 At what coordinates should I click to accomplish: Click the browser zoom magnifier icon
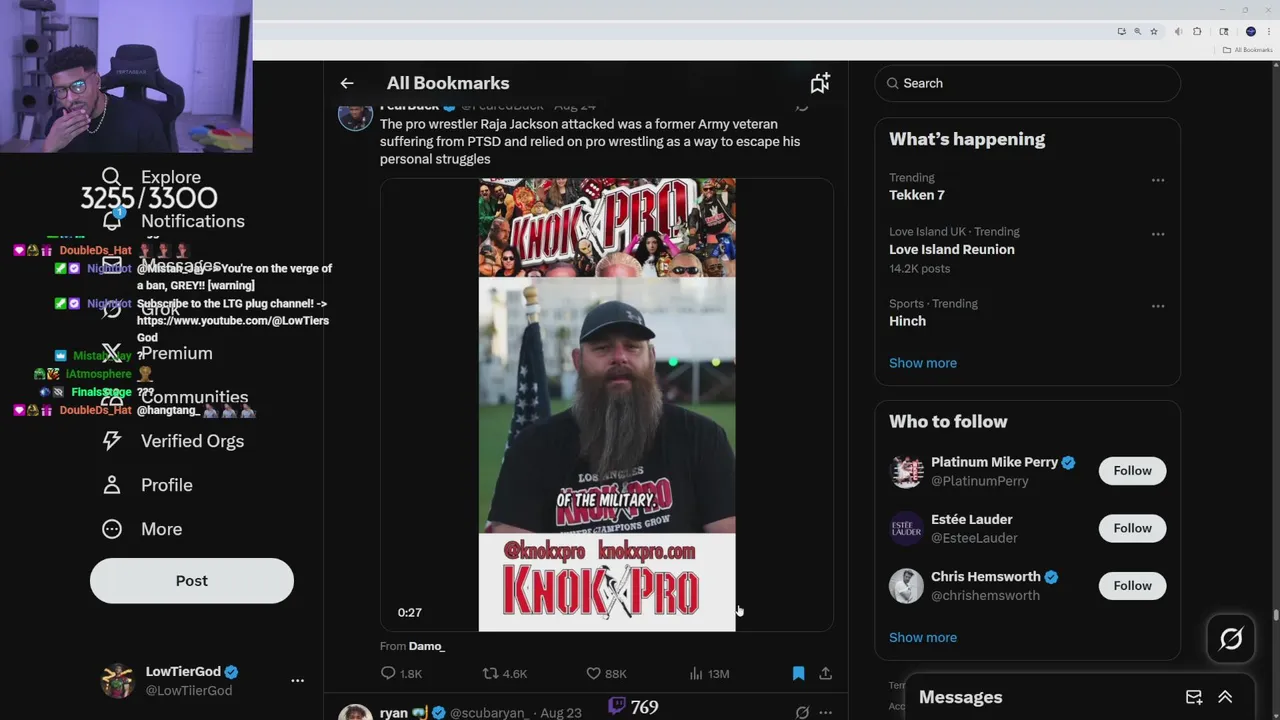pos(1137,32)
